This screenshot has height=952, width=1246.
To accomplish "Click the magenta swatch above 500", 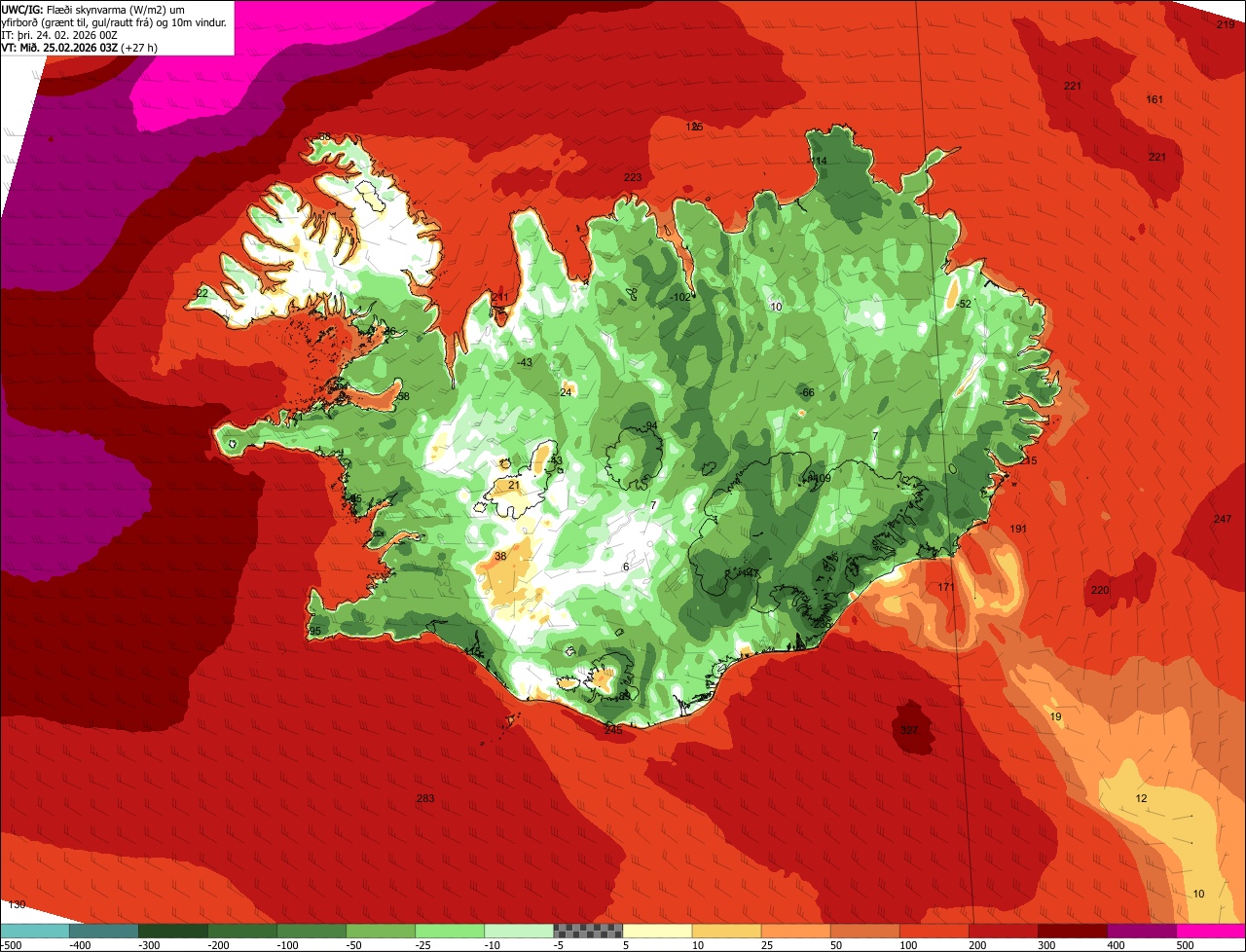I will pos(1211,930).
